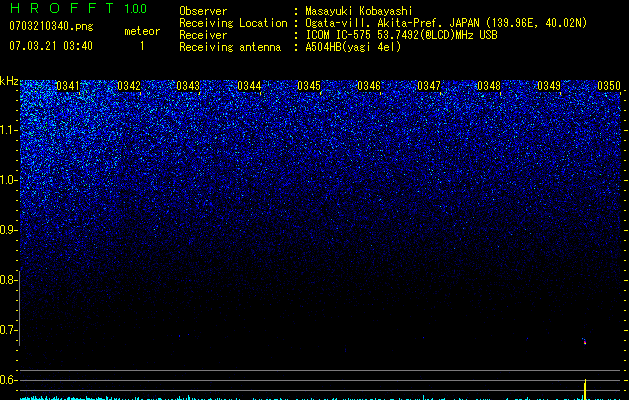This screenshot has width=629, height=400.
Task: Click the red meteor echo spot near 0349
Action: click(x=584, y=342)
